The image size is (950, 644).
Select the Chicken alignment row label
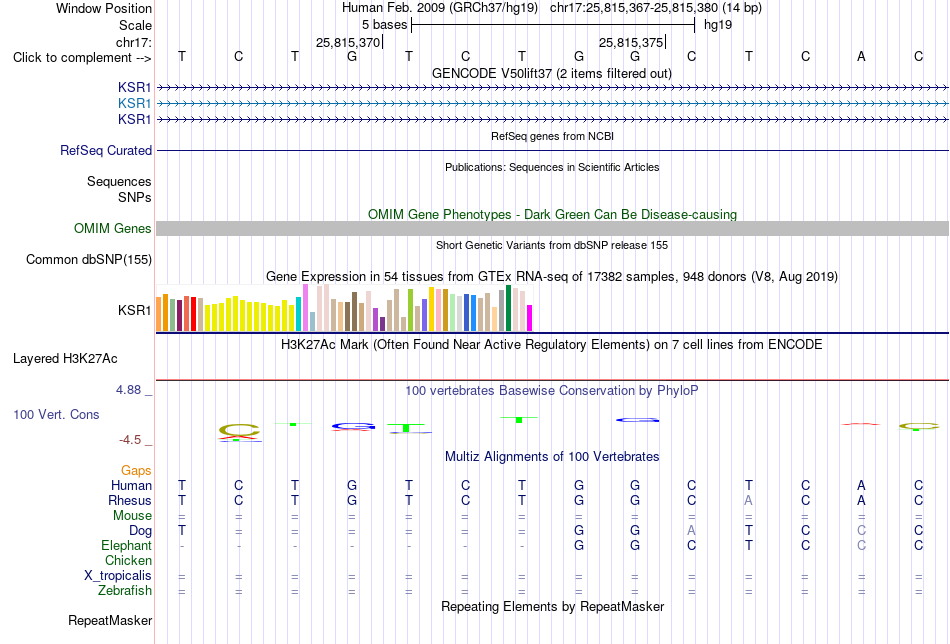pos(128,560)
